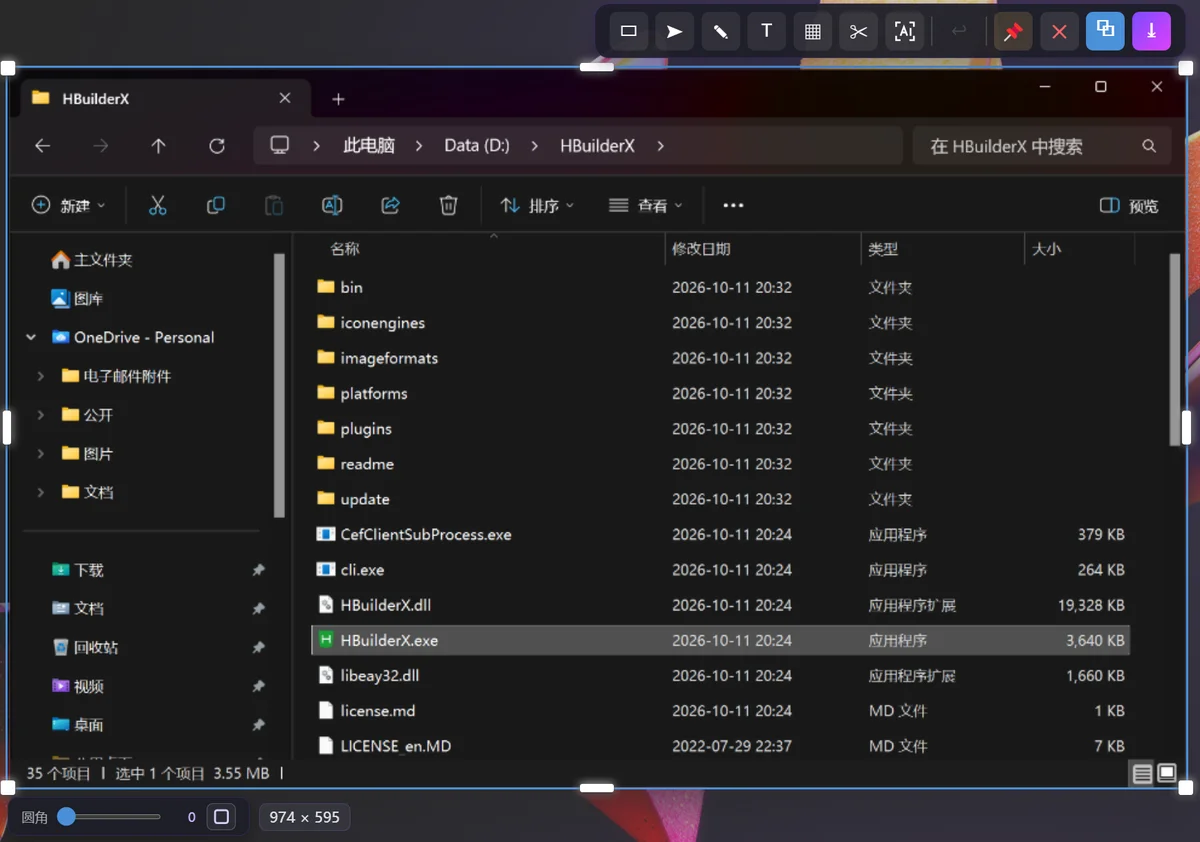Add a new Explorer tab

coord(338,99)
